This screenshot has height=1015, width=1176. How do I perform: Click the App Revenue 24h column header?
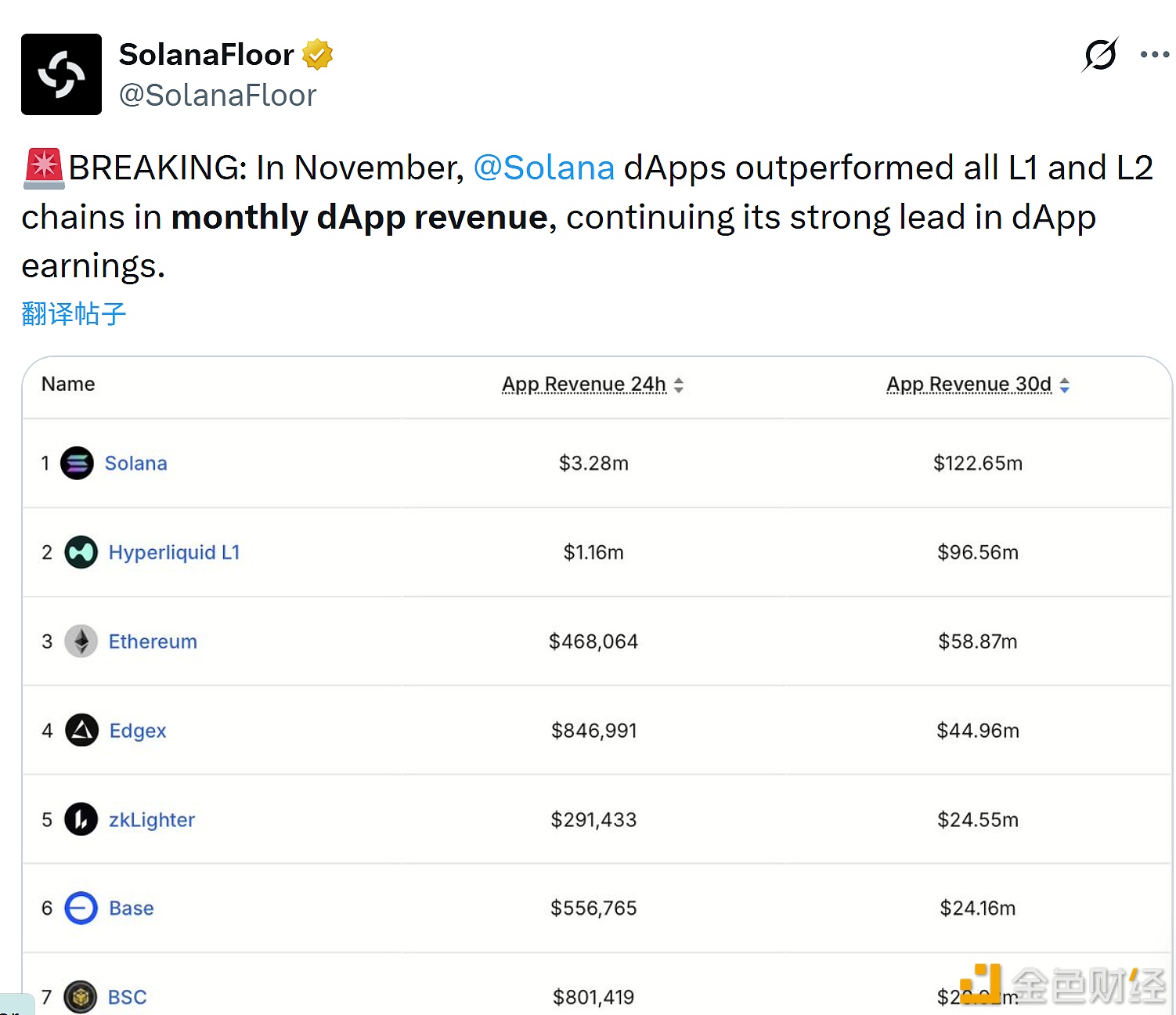point(583,385)
